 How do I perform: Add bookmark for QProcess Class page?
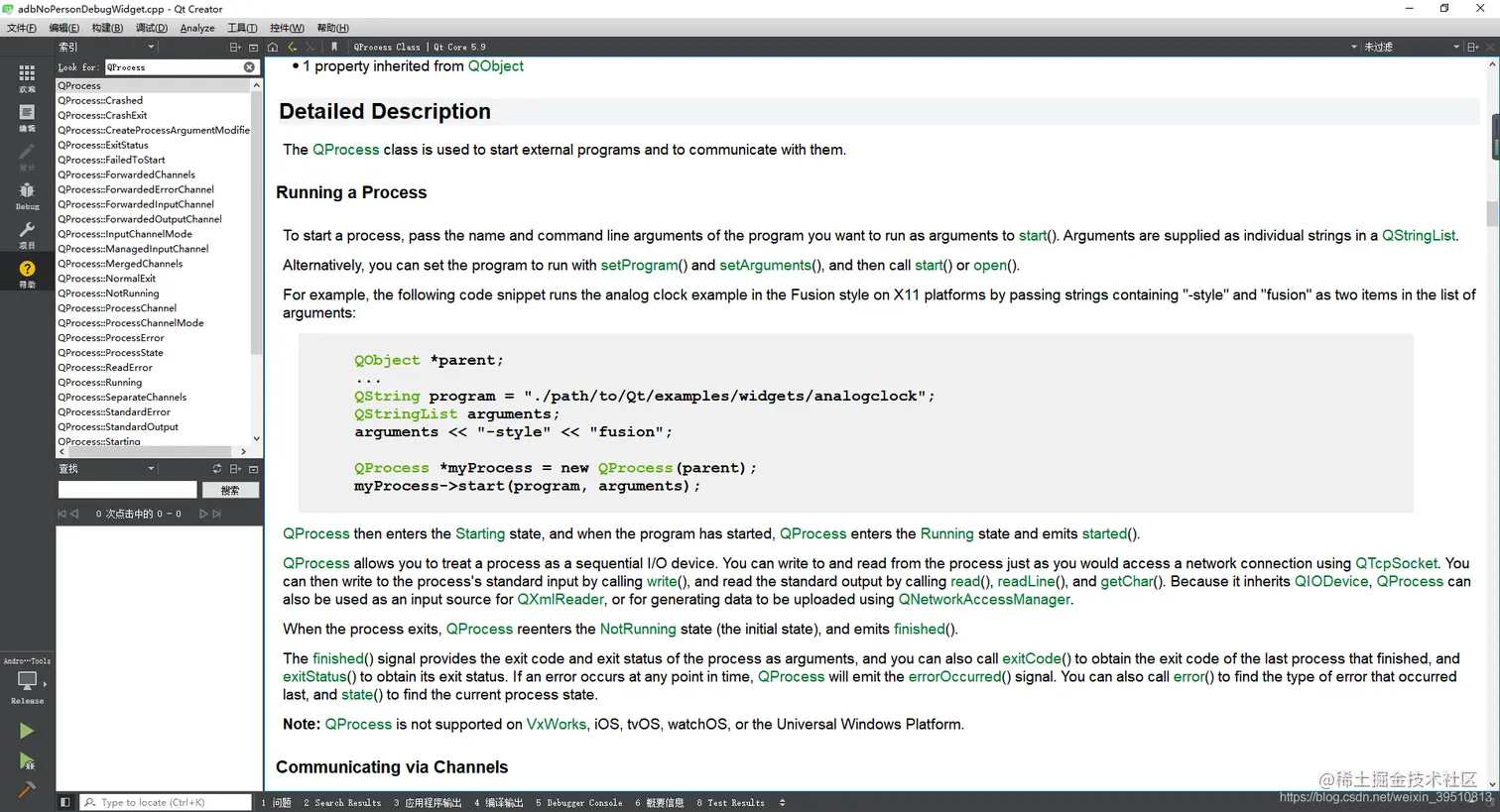(334, 47)
